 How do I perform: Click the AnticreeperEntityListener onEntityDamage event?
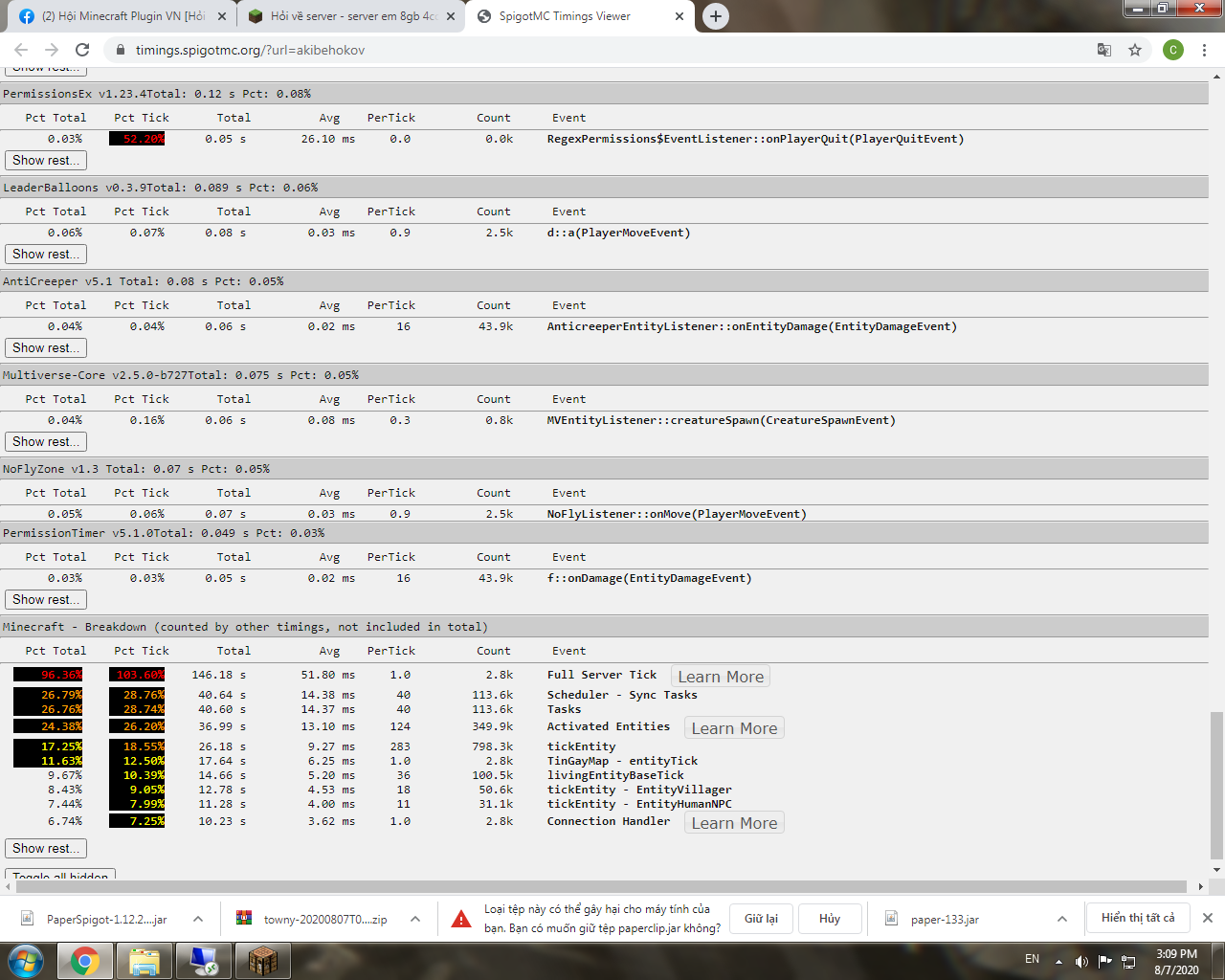(751, 326)
